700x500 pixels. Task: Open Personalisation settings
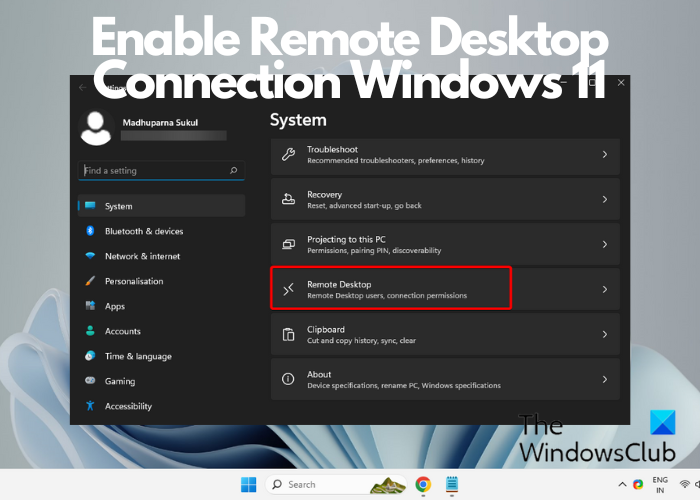tap(161, 281)
